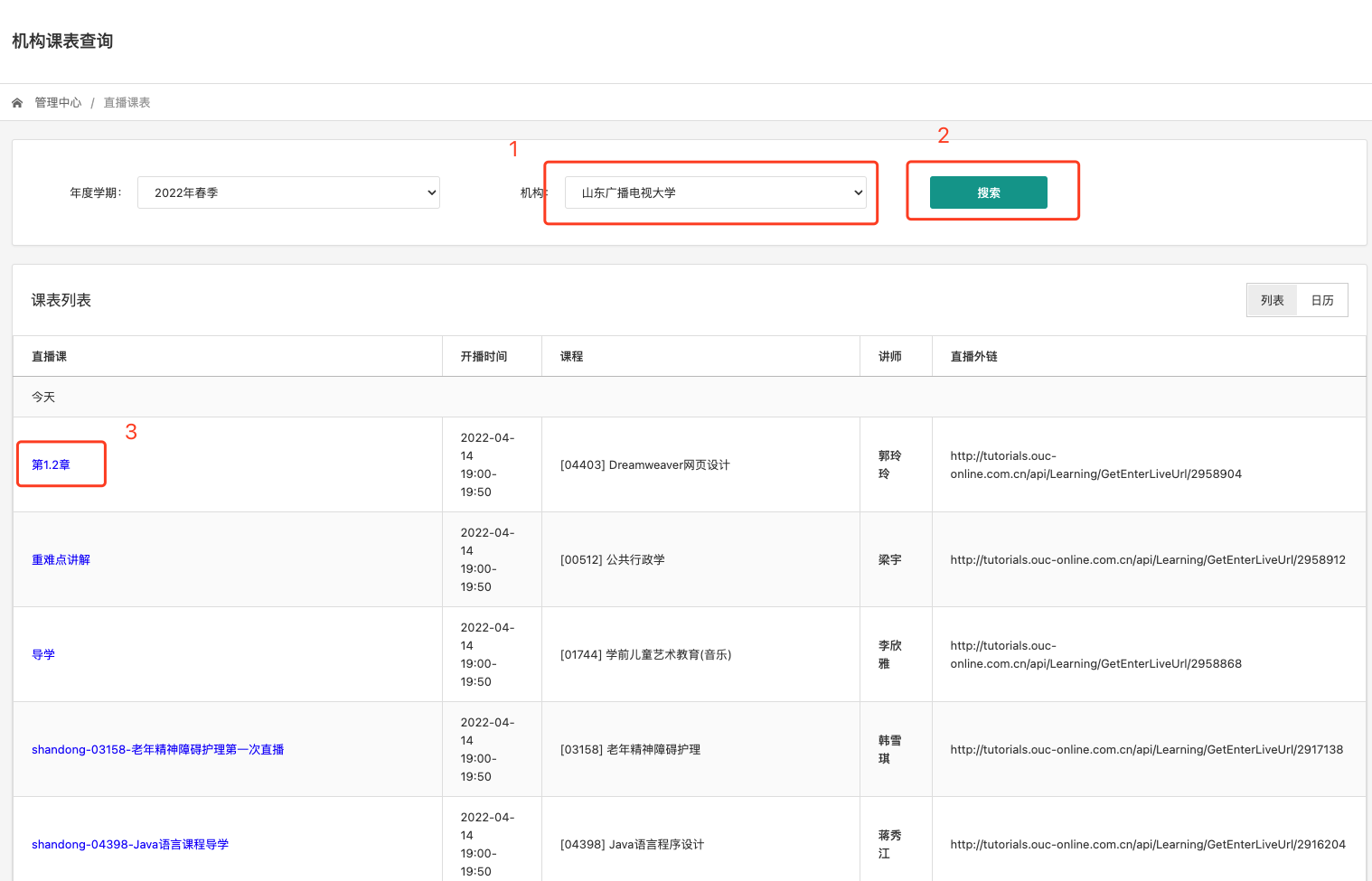1372x881 pixels.
Task: Open the 管理中心 breadcrumb link
Action: [x=58, y=103]
